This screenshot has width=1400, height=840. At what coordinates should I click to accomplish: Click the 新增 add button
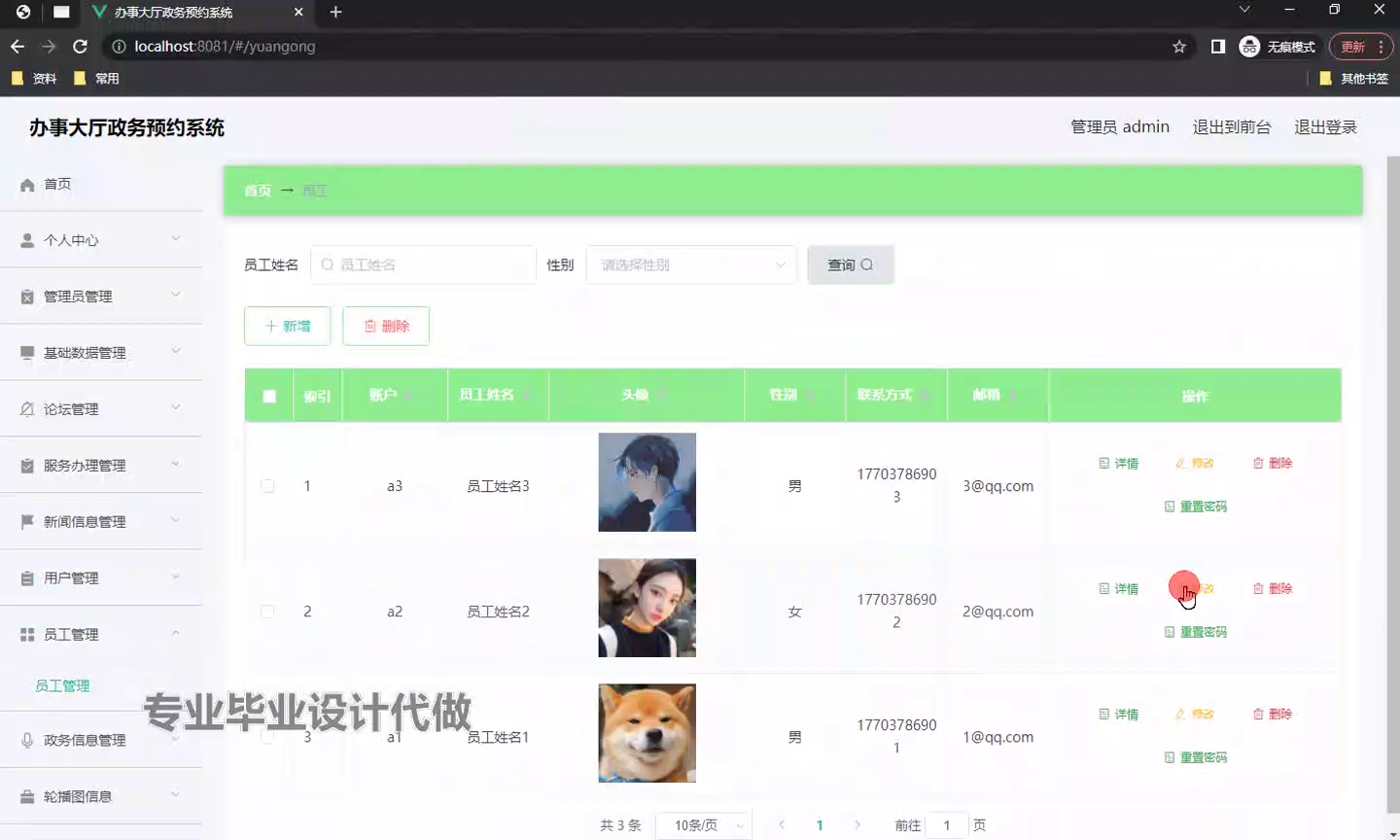click(288, 326)
